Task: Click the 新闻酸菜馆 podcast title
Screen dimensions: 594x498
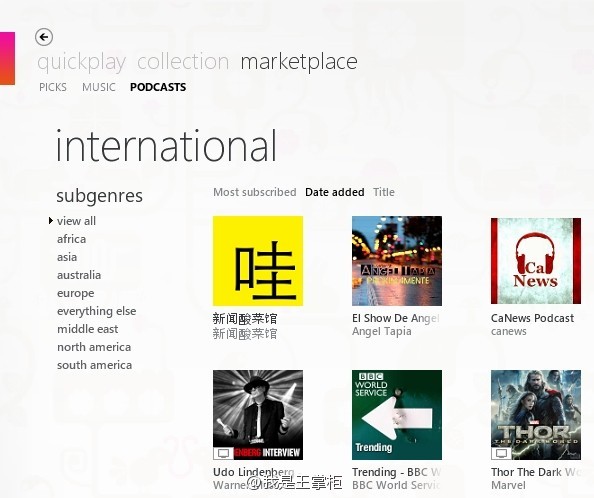Action: [245, 319]
